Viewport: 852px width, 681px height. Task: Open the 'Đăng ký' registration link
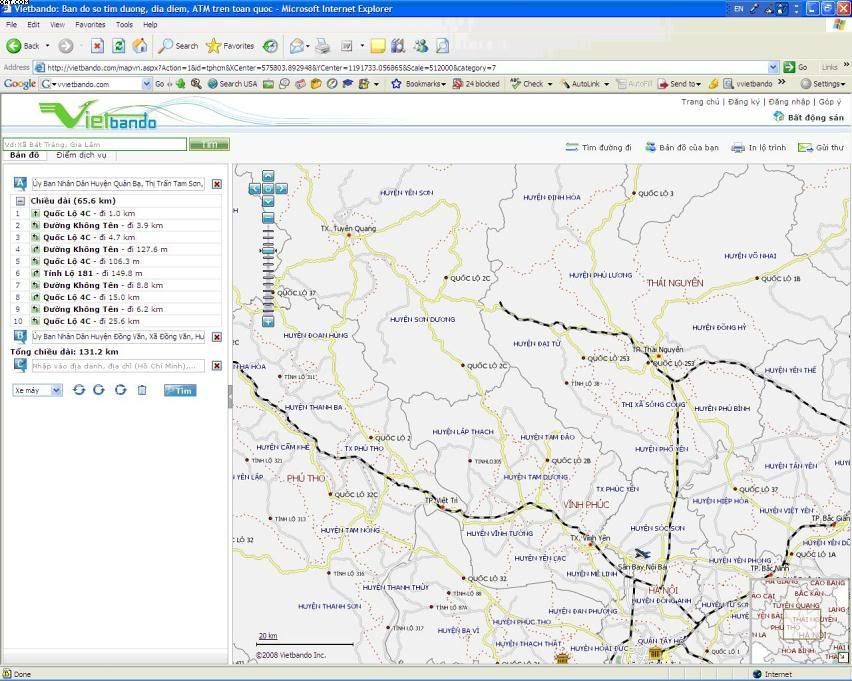(x=744, y=102)
